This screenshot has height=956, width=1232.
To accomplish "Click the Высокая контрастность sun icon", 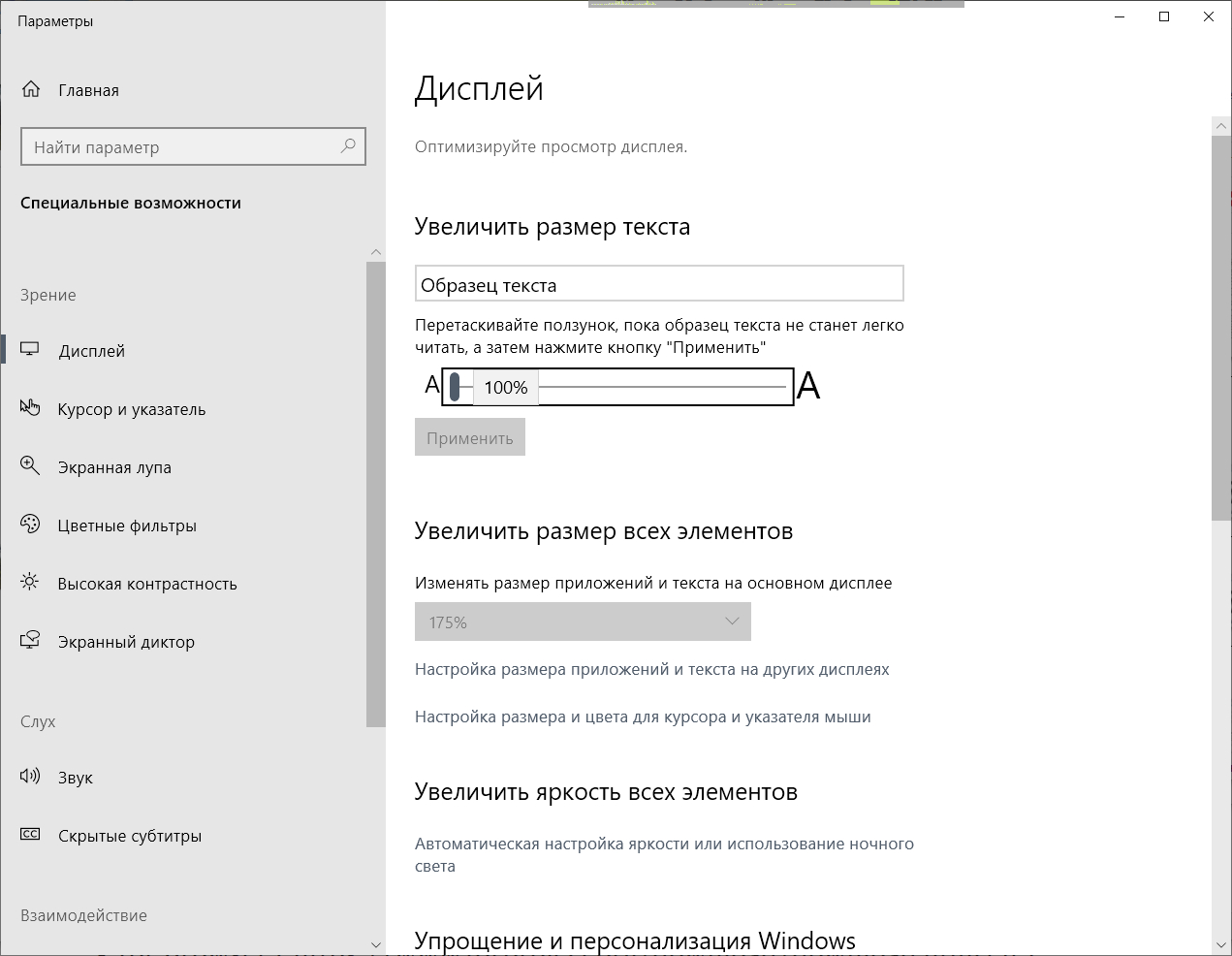I will click(30, 583).
